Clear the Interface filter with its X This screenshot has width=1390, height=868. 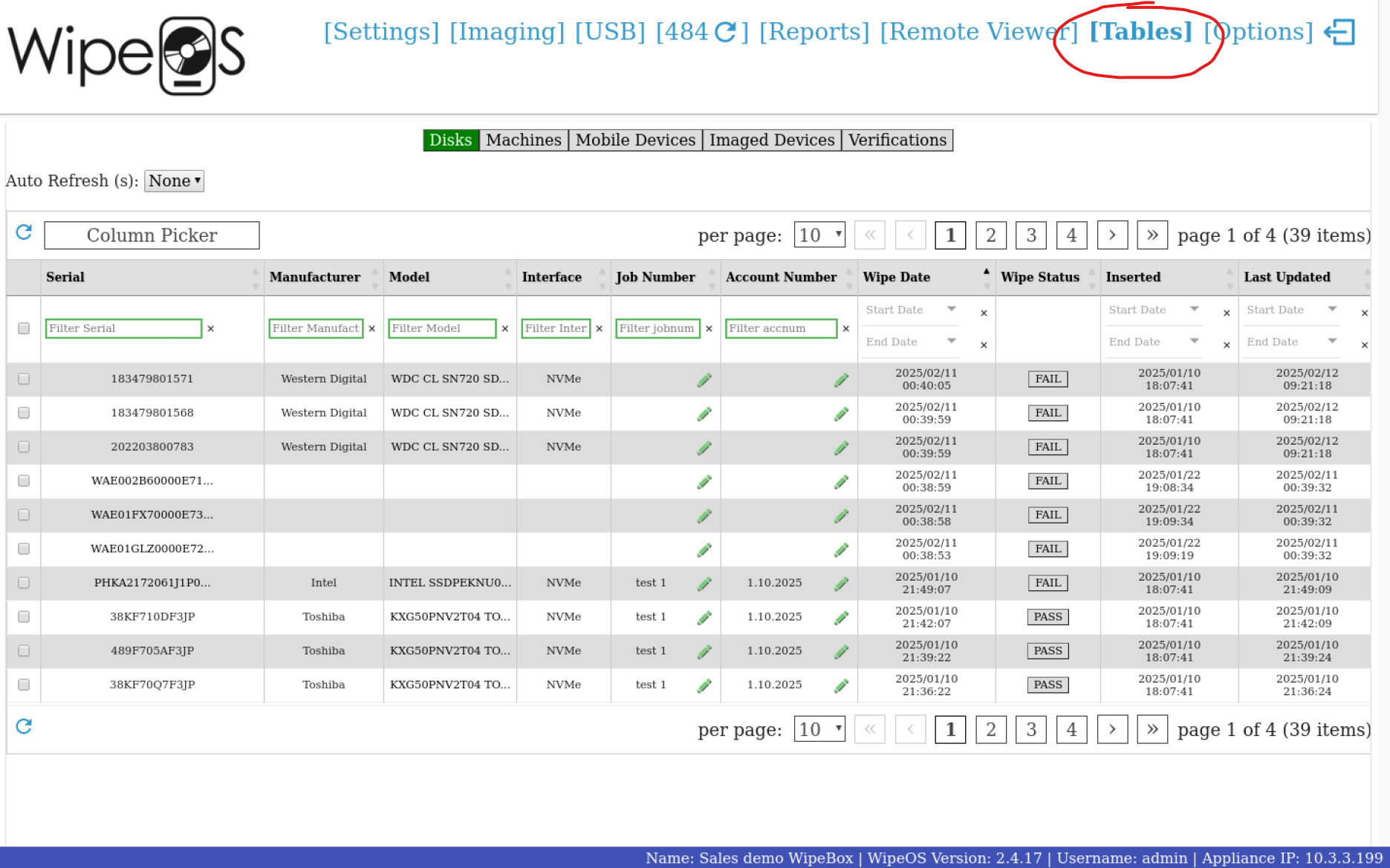click(600, 328)
